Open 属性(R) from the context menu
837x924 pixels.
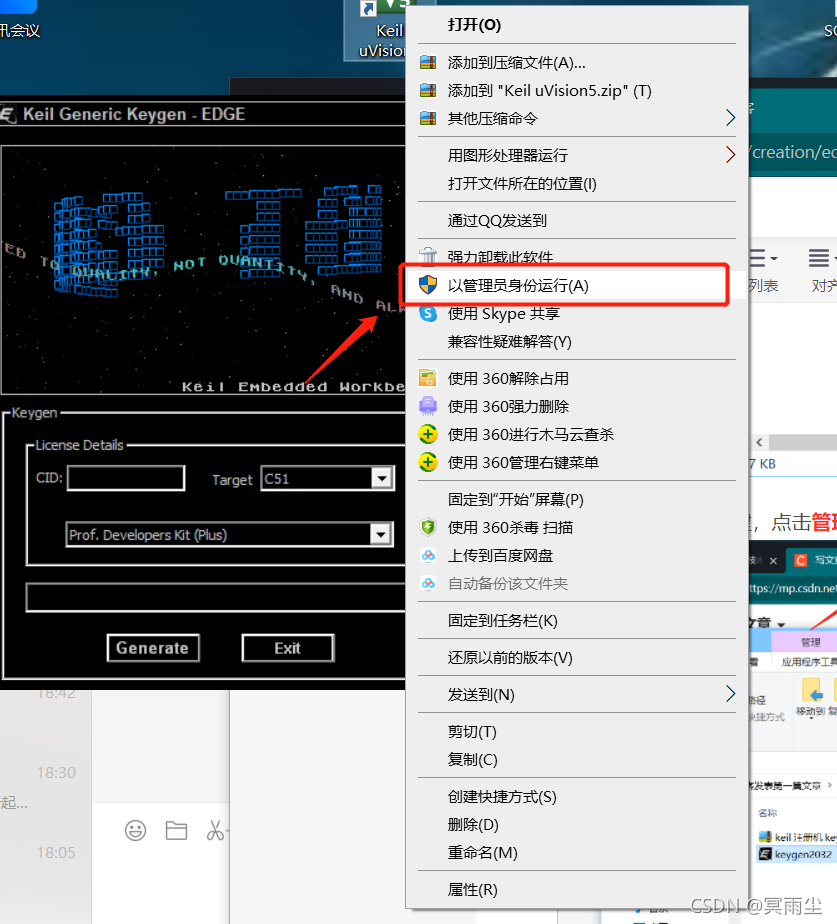coord(577,890)
